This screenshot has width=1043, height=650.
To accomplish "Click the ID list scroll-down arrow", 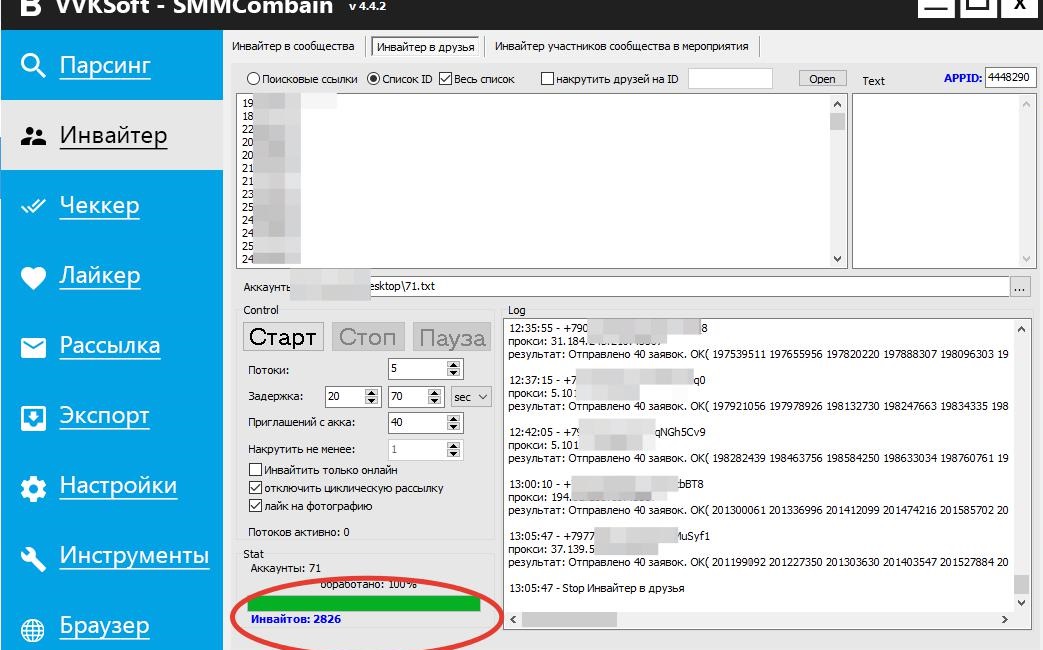I will pyautogui.click(x=837, y=259).
